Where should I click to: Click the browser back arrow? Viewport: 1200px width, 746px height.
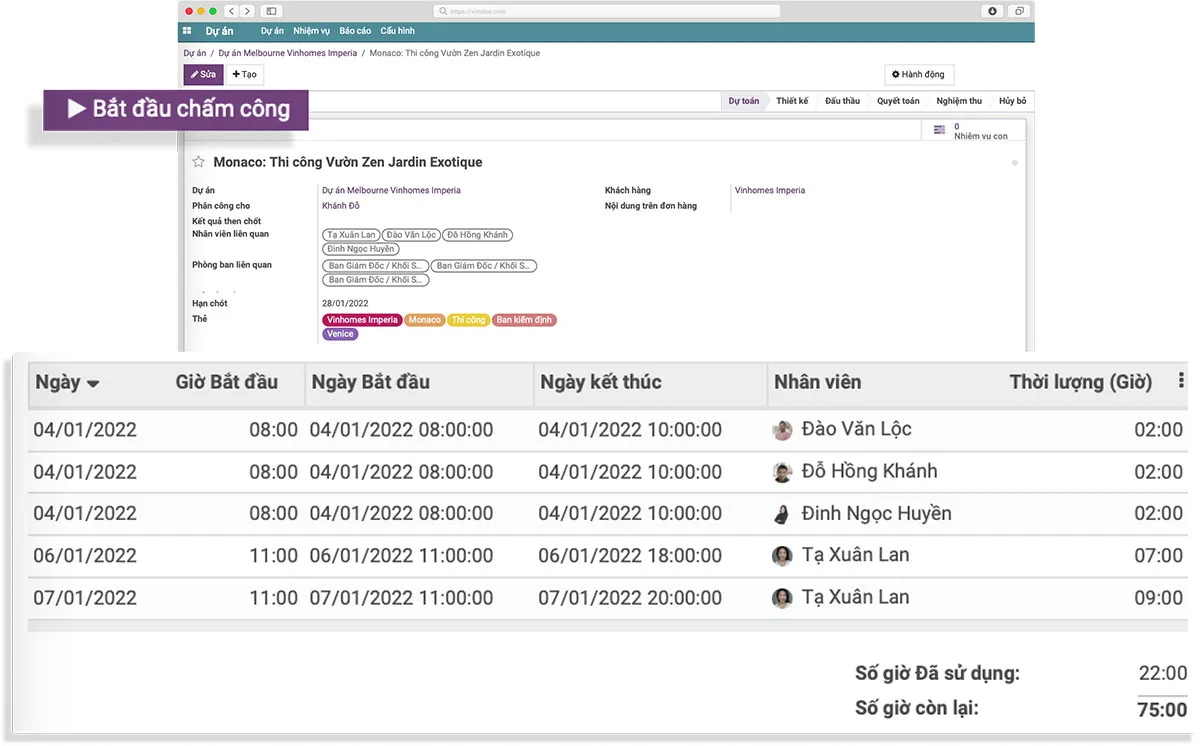point(232,11)
